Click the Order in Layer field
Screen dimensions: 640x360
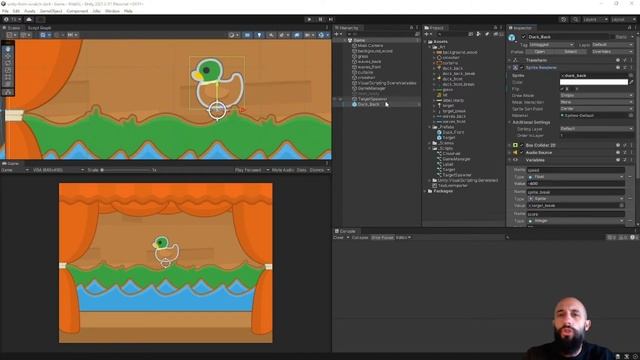tap(596, 135)
